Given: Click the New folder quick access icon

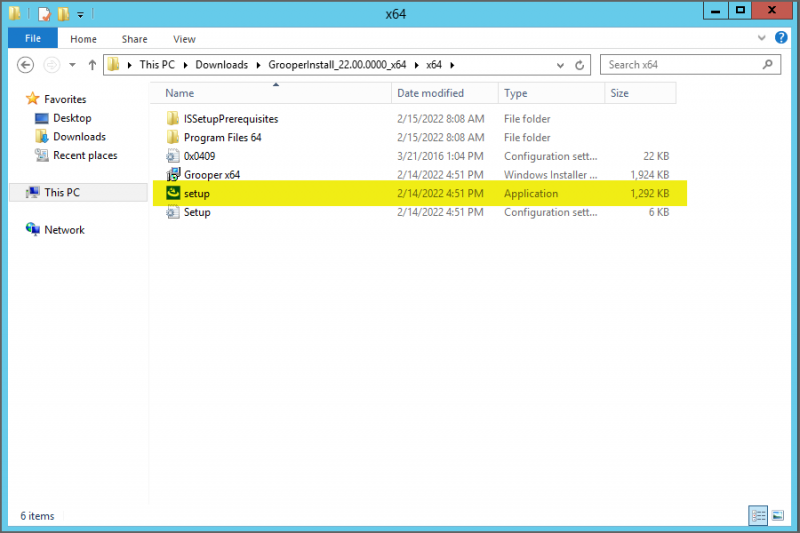Looking at the screenshot, I should tap(64, 14).
